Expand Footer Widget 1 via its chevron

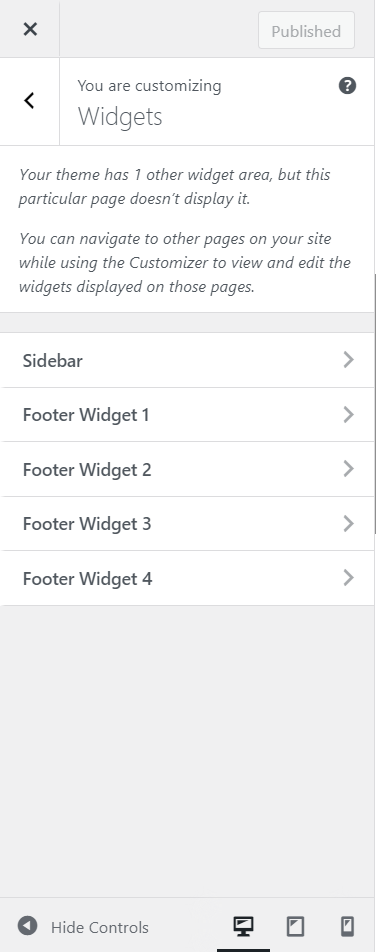click(x=348, y=414)
